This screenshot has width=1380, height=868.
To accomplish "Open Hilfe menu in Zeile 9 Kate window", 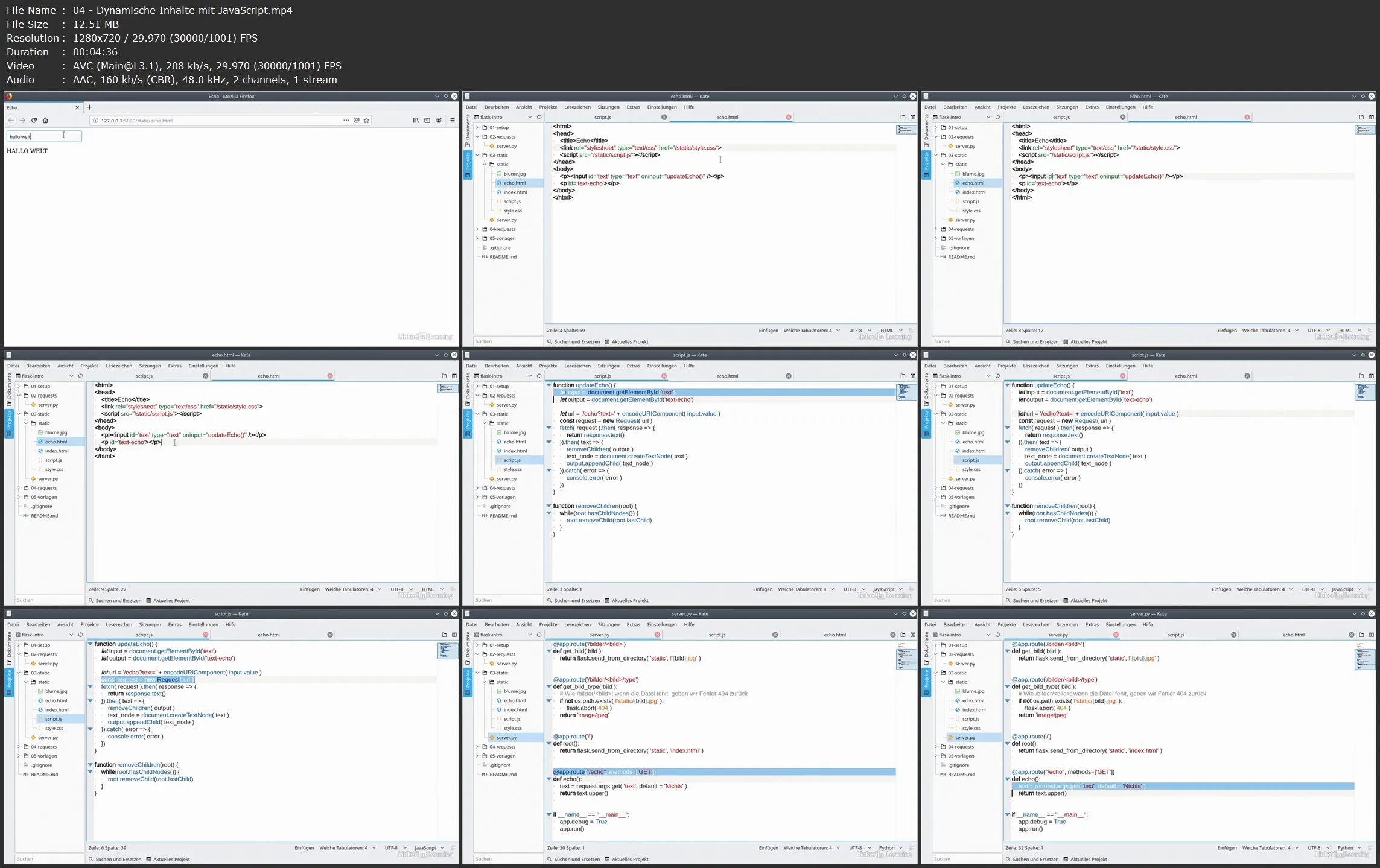I will pos(231,366).
